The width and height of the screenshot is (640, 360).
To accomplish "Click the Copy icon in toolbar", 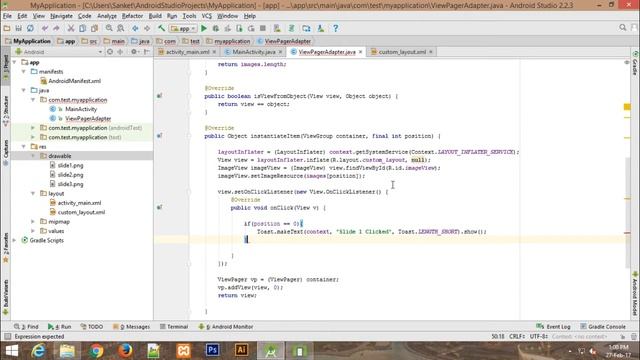I will 82,28.
